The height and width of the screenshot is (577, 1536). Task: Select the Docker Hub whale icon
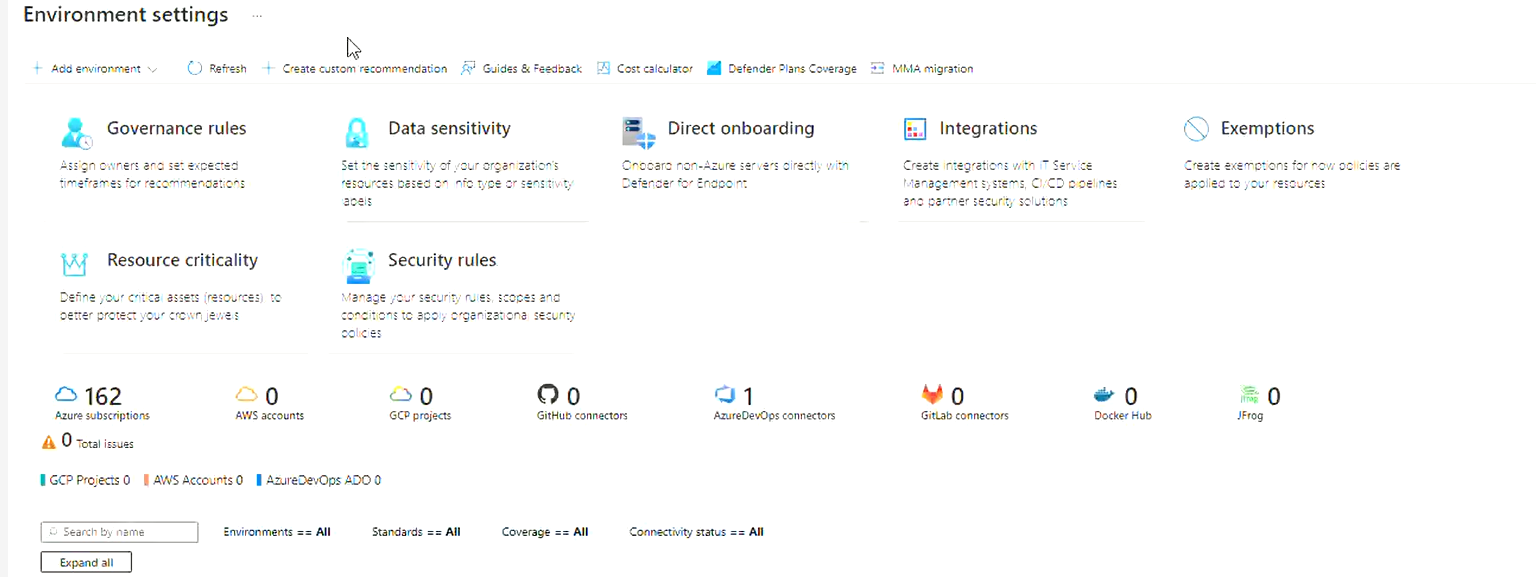pos(1105,394)
